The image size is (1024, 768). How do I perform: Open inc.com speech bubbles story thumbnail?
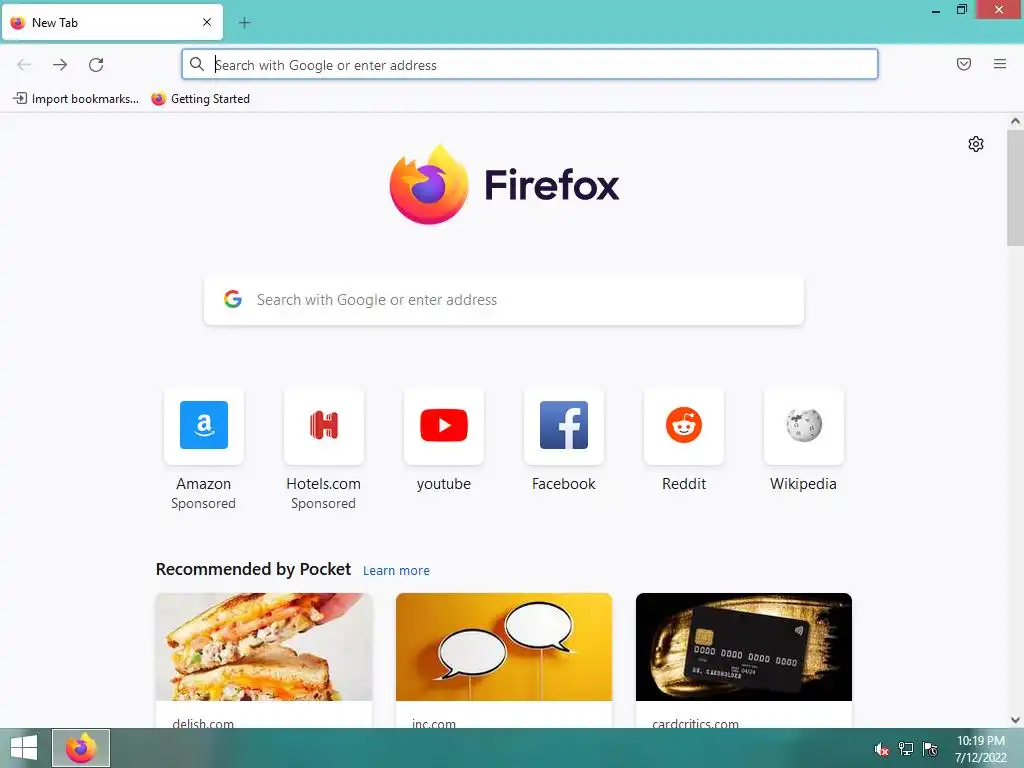pos(504,647)
